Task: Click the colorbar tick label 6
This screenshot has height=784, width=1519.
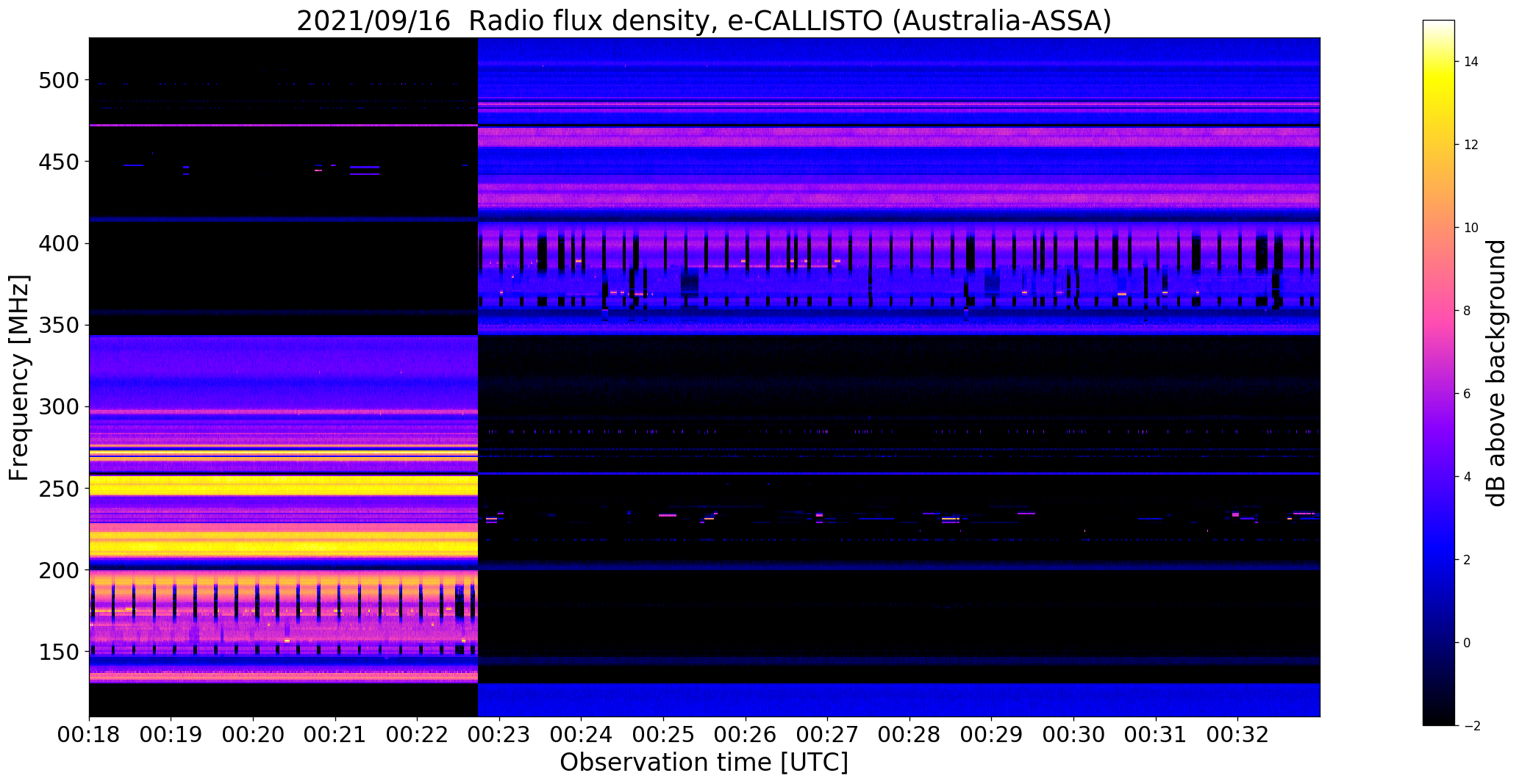Action: point(1467,394)
